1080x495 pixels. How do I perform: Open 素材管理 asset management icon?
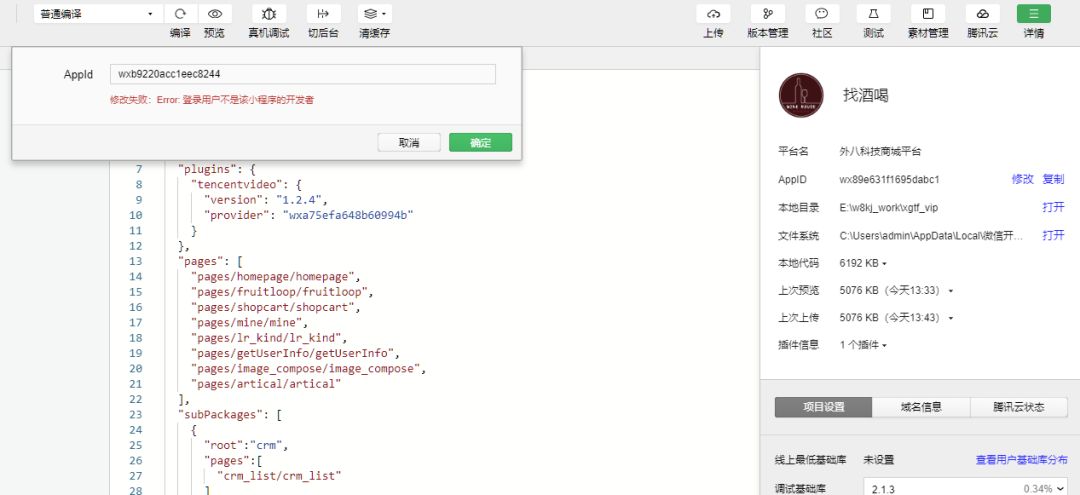pyautogui.click(x=928, y=14)
